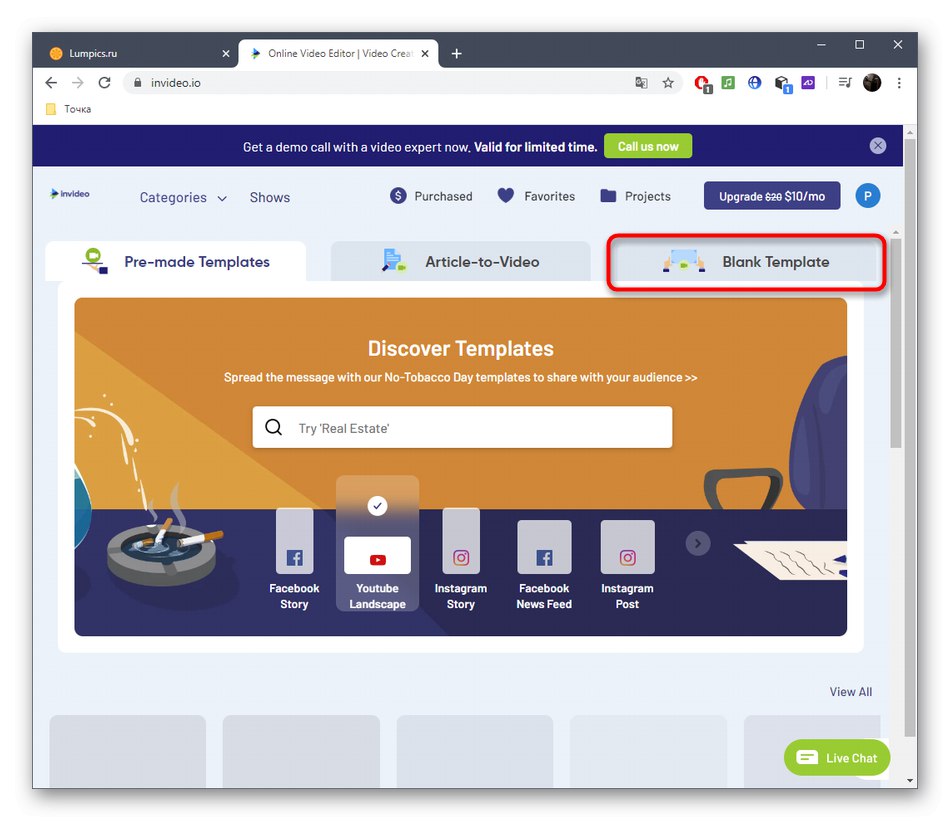Show next formats with arrow
Screen dimensions: 950x821
click(697, 543)
